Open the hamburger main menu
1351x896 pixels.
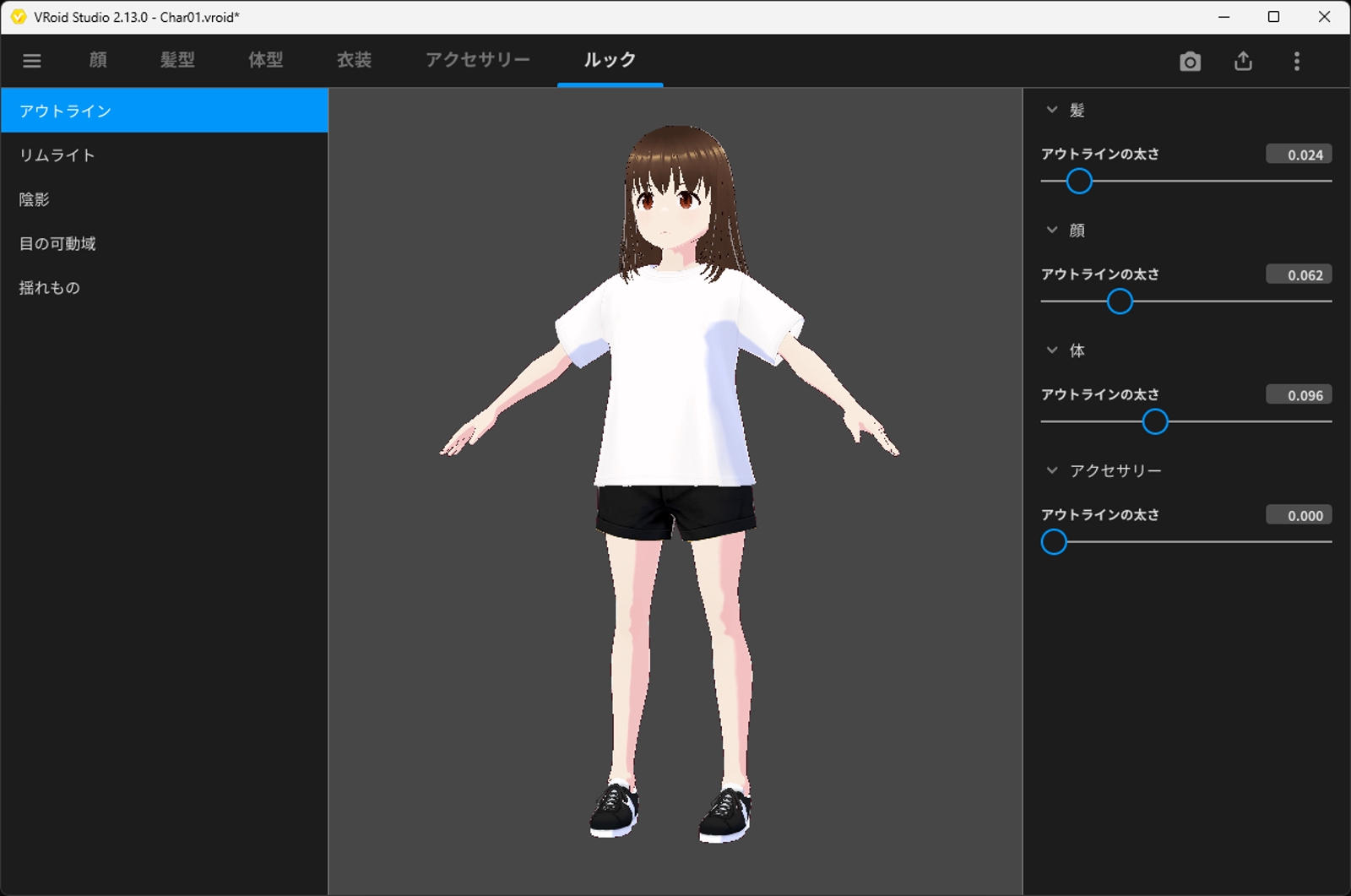click(x=32, y=61)
